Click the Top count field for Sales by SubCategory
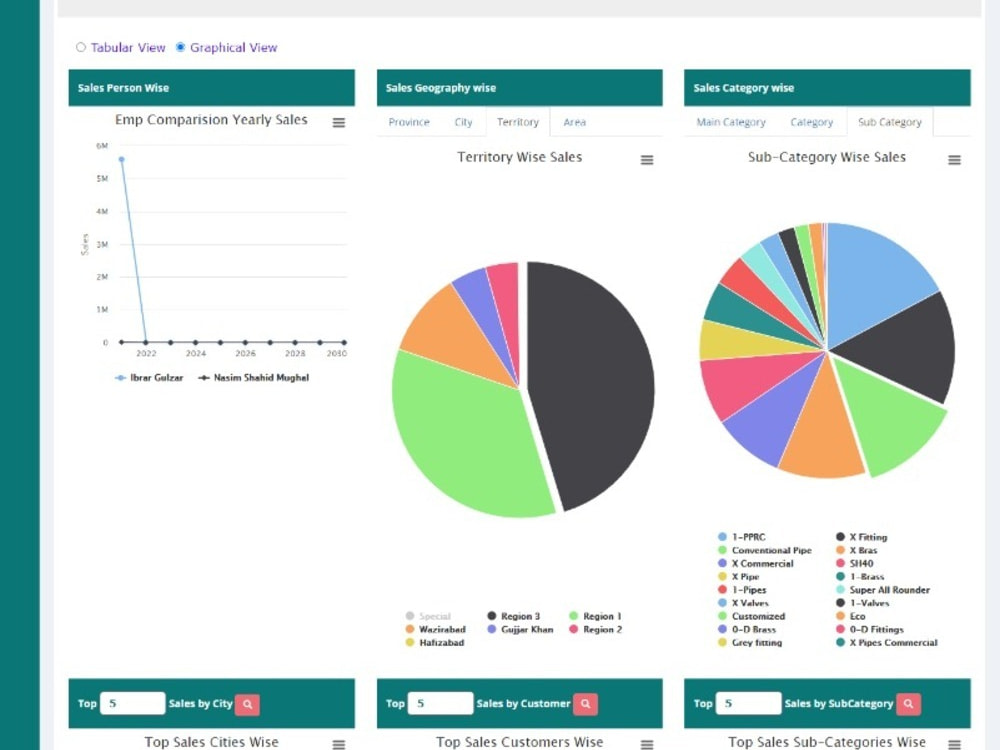Viewport: 1000px width, 750px height. 749,703
